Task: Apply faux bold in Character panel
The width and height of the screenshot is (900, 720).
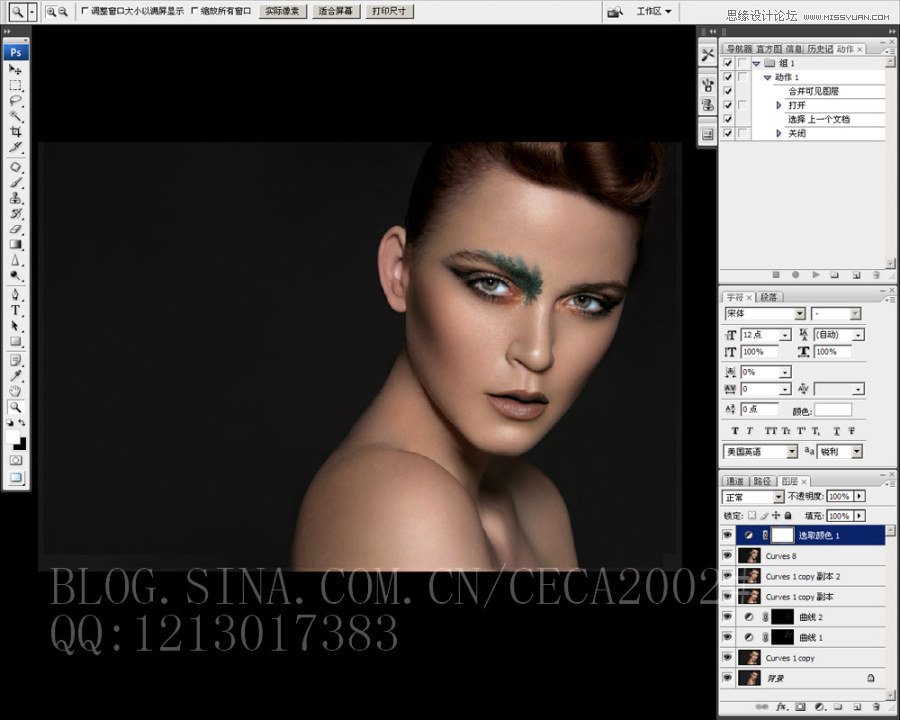Action: coord(735,431)
